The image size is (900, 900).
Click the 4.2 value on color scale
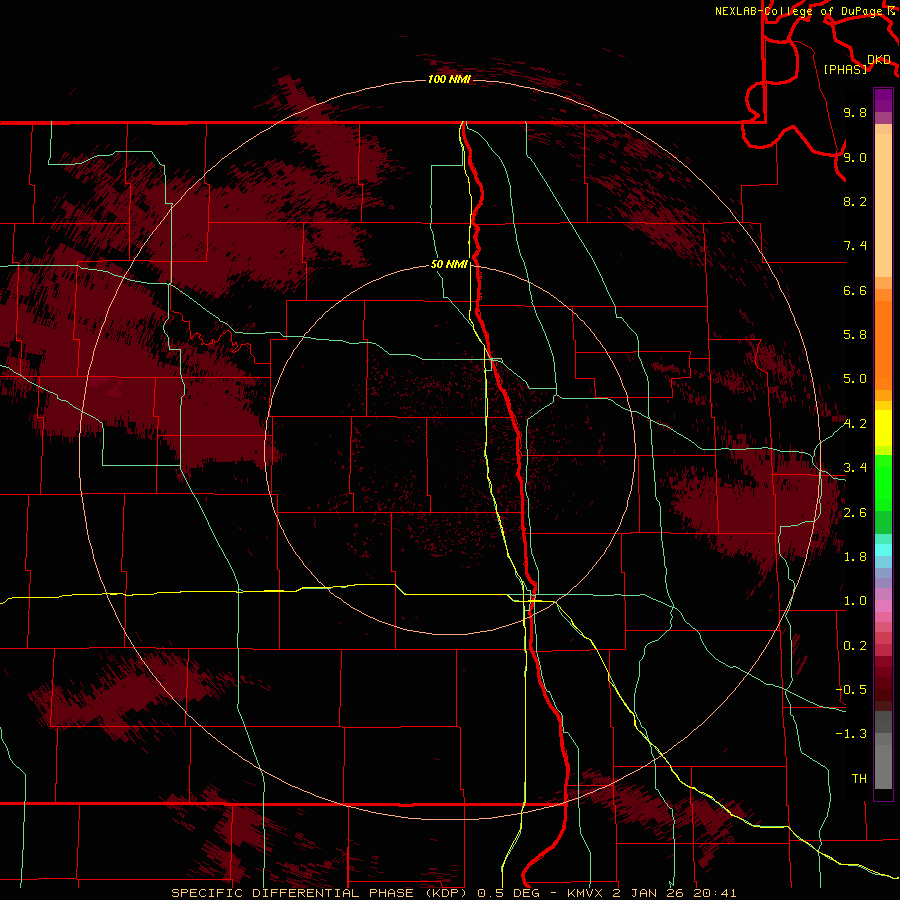click(x=855, y=424)
